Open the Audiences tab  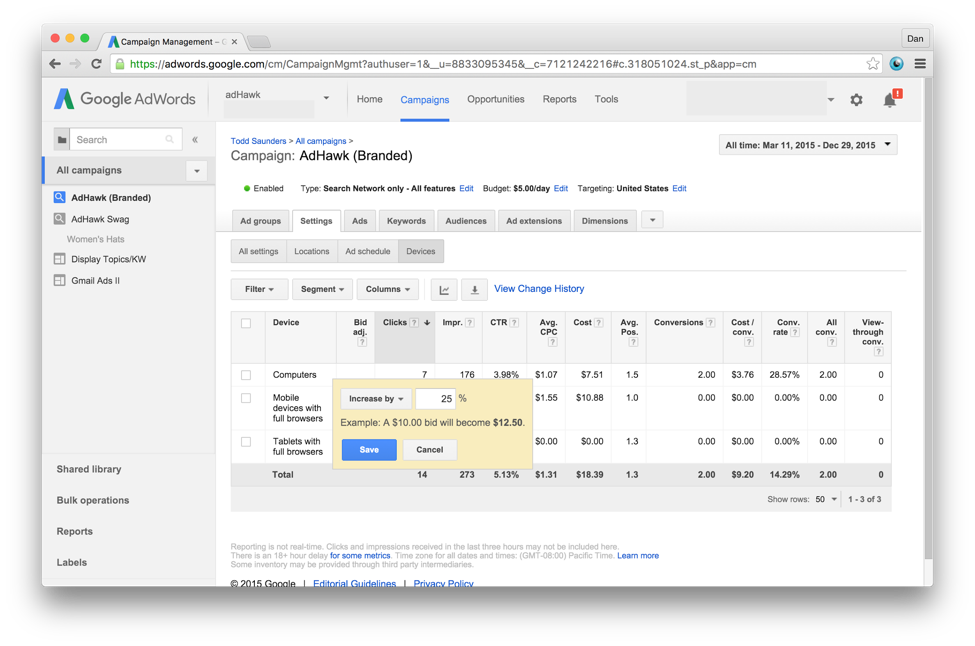466,221
